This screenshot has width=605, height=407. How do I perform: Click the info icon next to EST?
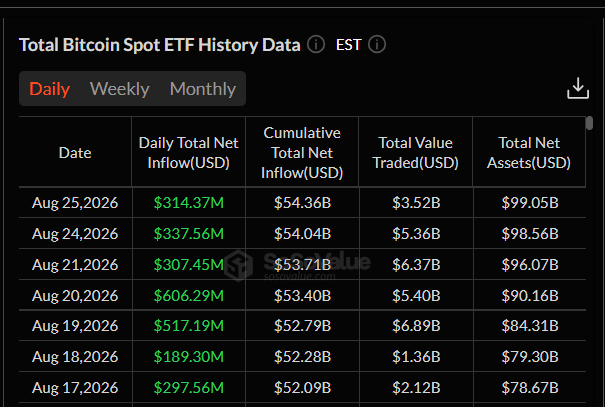(x=377, y=44)
